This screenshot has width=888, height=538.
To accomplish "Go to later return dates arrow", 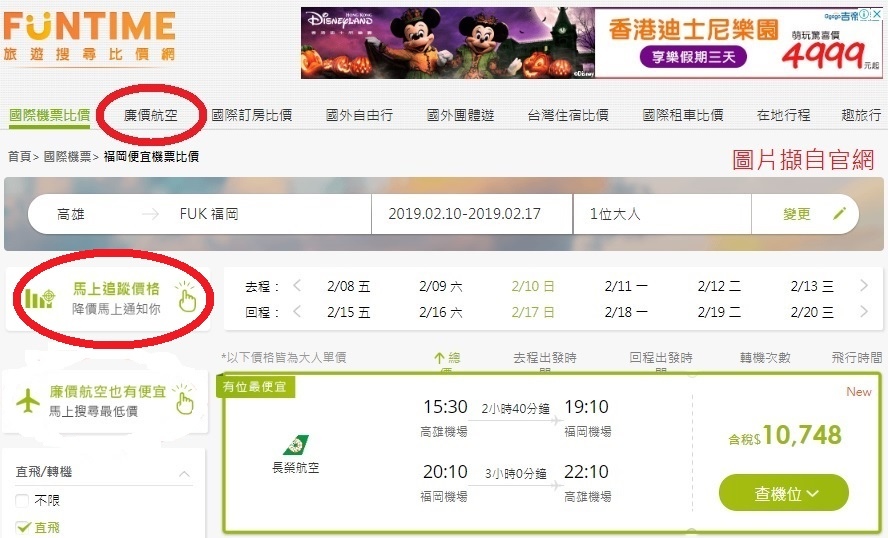I will (864, 311).
